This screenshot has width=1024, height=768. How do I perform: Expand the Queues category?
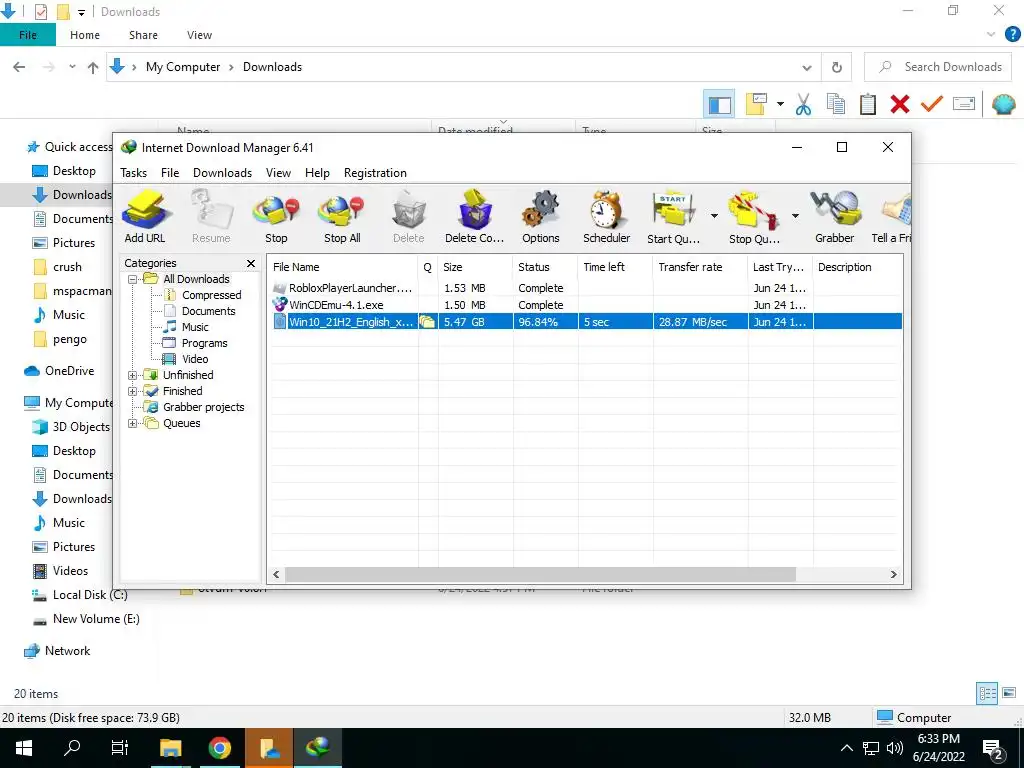click(x=132, y=423)
